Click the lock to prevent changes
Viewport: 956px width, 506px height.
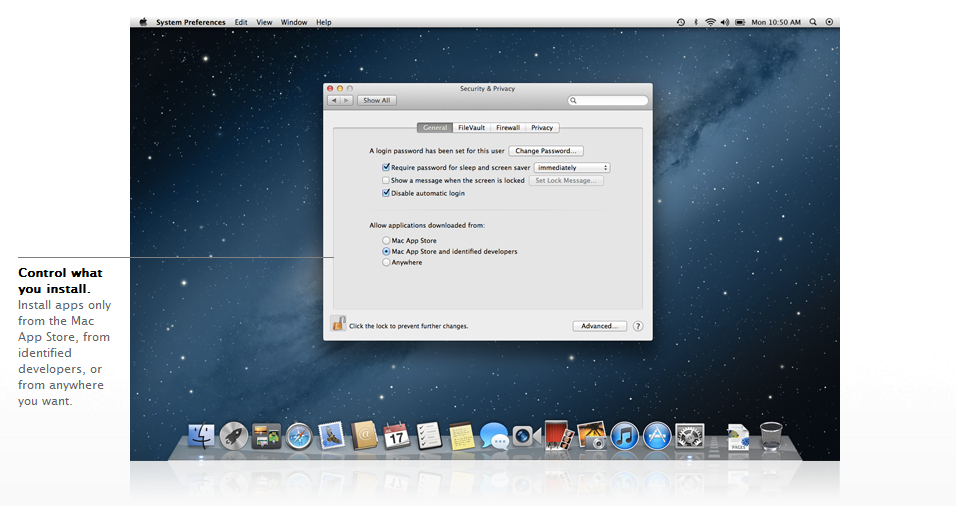pos(338,324)
